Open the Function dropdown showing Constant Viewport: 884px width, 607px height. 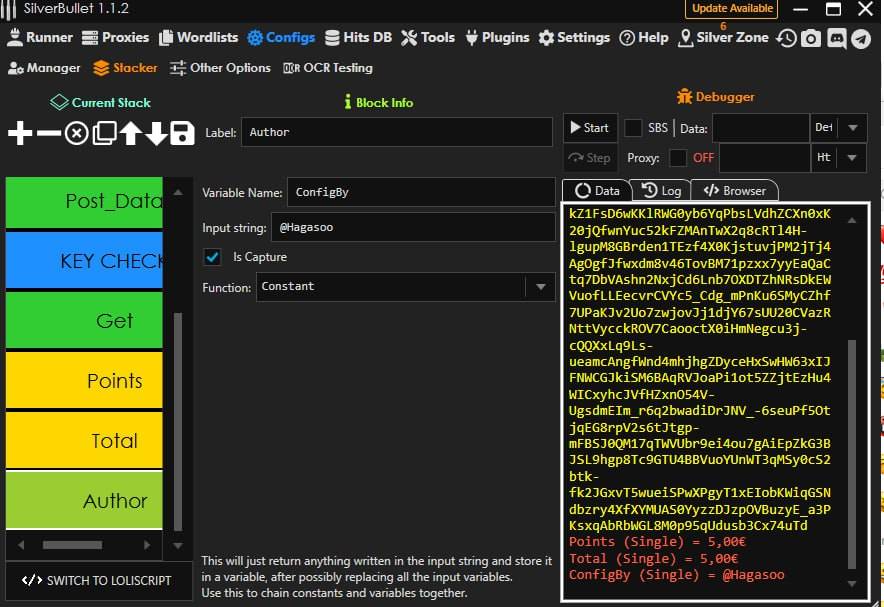point(540,287)
